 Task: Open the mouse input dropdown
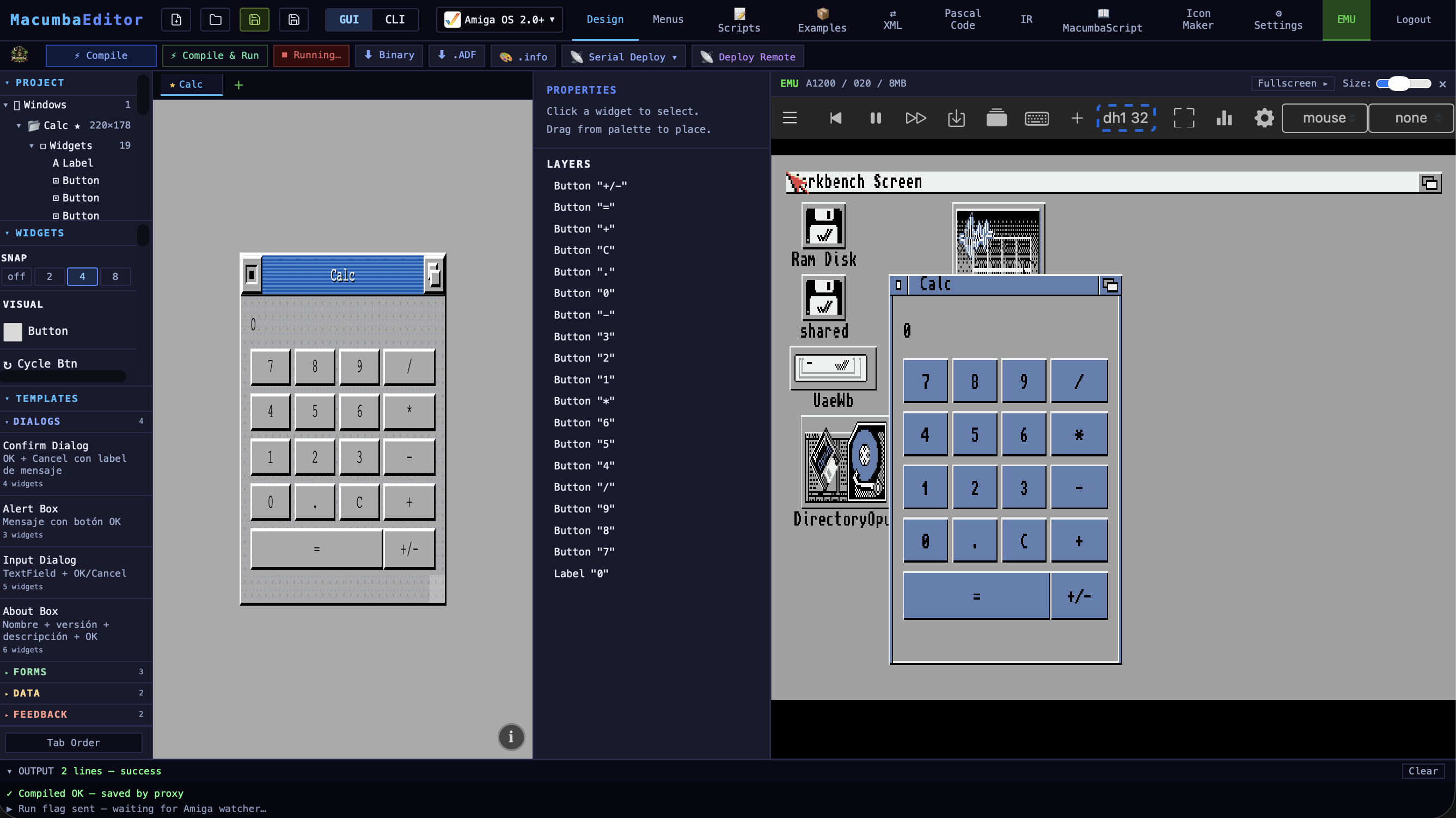pos(1324,118)
